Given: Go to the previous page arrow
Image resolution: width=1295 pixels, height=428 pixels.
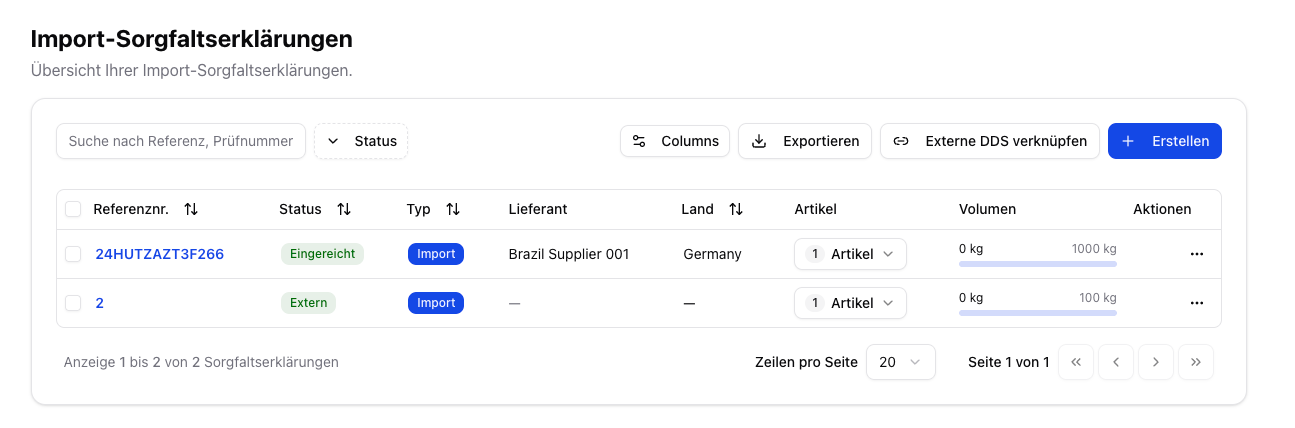Looking at the screenshot, I should click(x=1116, y=362).
